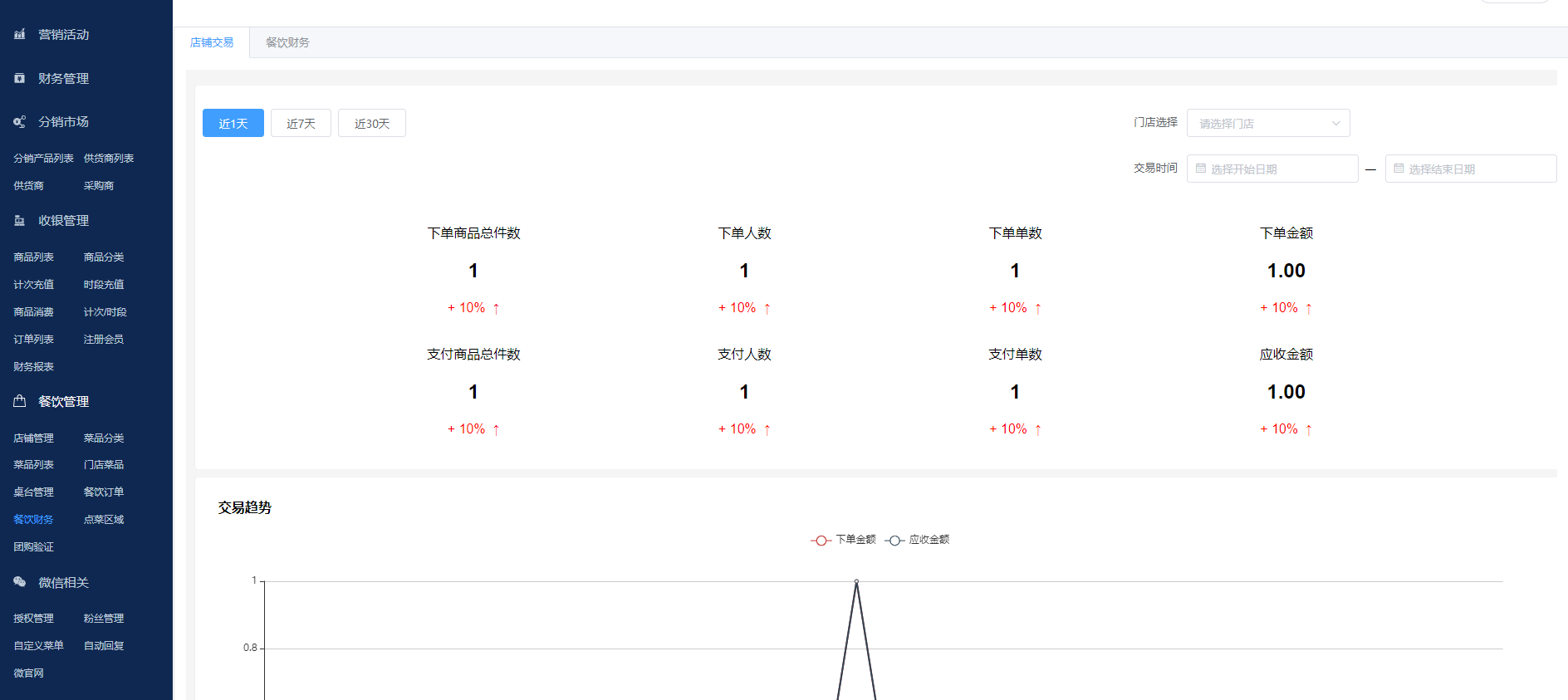Click calendar icon in end date field
The image size is (1568, 700).
tap(1399, 169)
